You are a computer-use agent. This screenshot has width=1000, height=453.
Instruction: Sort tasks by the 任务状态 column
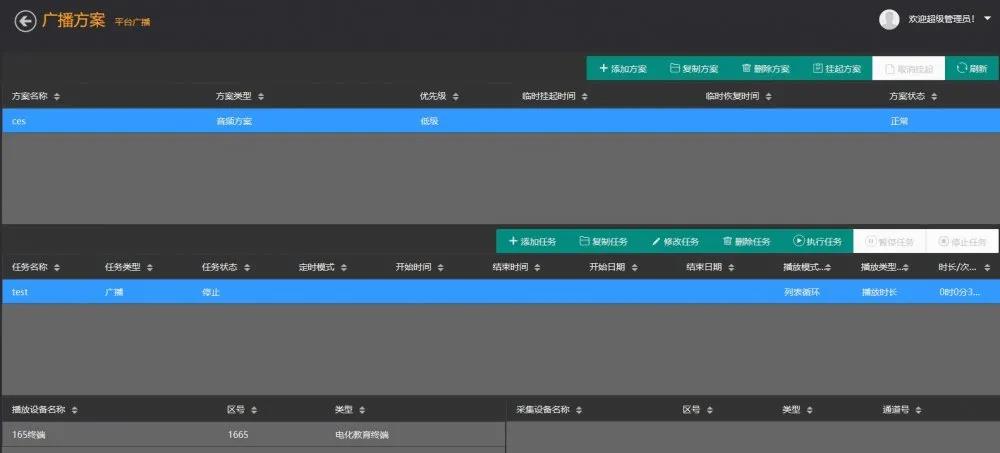(225, 268)
